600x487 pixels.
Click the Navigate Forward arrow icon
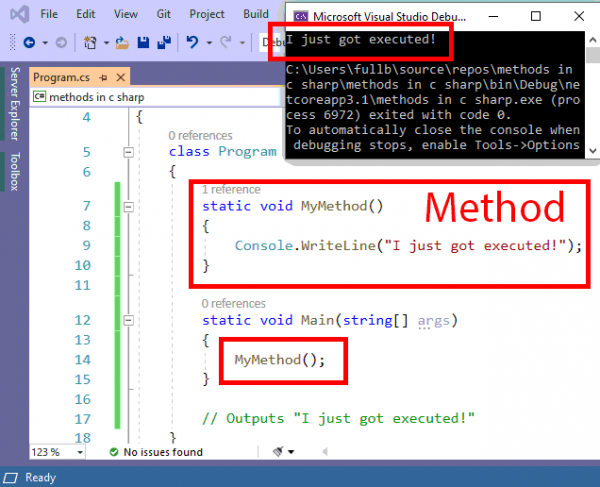59,43
